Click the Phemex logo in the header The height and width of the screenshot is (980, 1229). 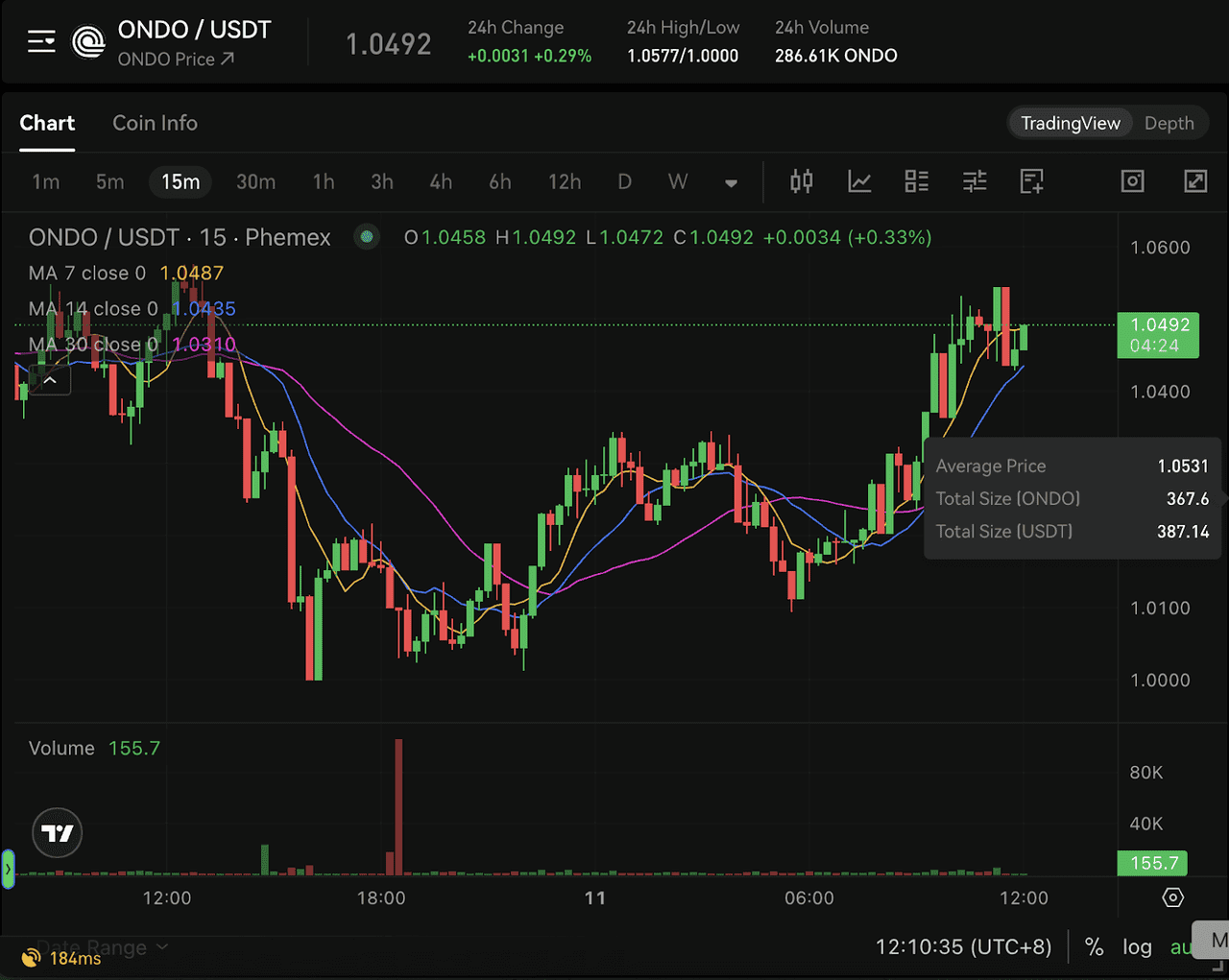coord(88,41)
